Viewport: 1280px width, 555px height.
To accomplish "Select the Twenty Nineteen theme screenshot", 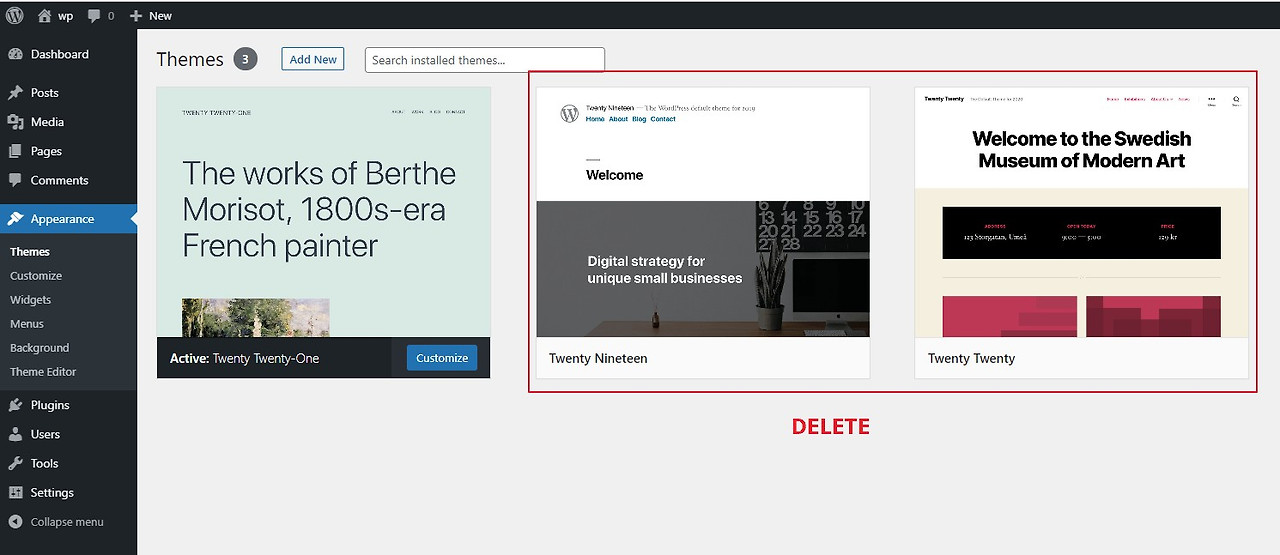I will pyautogui.click(x=703, y=212).
